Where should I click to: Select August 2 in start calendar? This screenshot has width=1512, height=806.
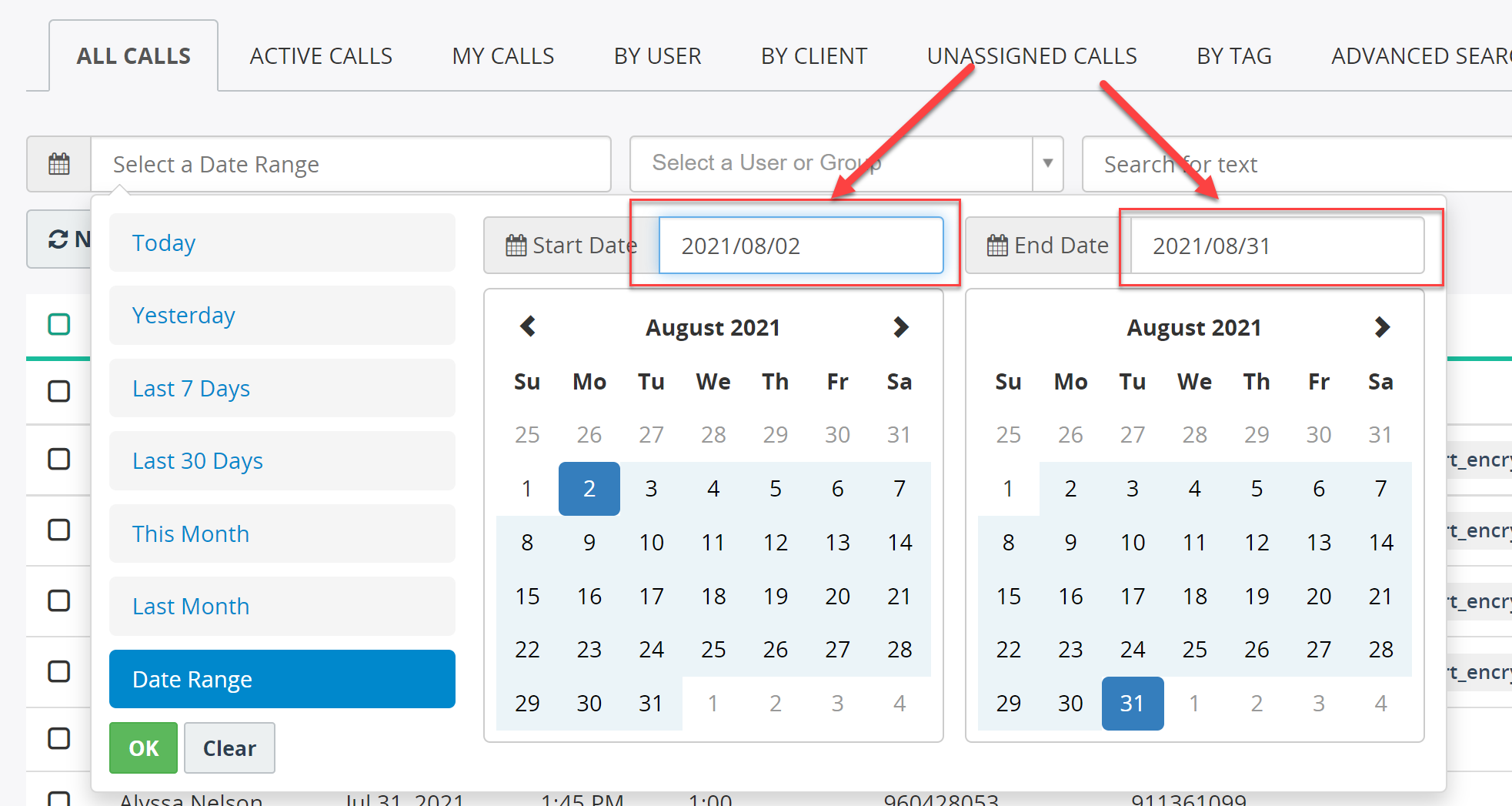[x=589, y=489]
